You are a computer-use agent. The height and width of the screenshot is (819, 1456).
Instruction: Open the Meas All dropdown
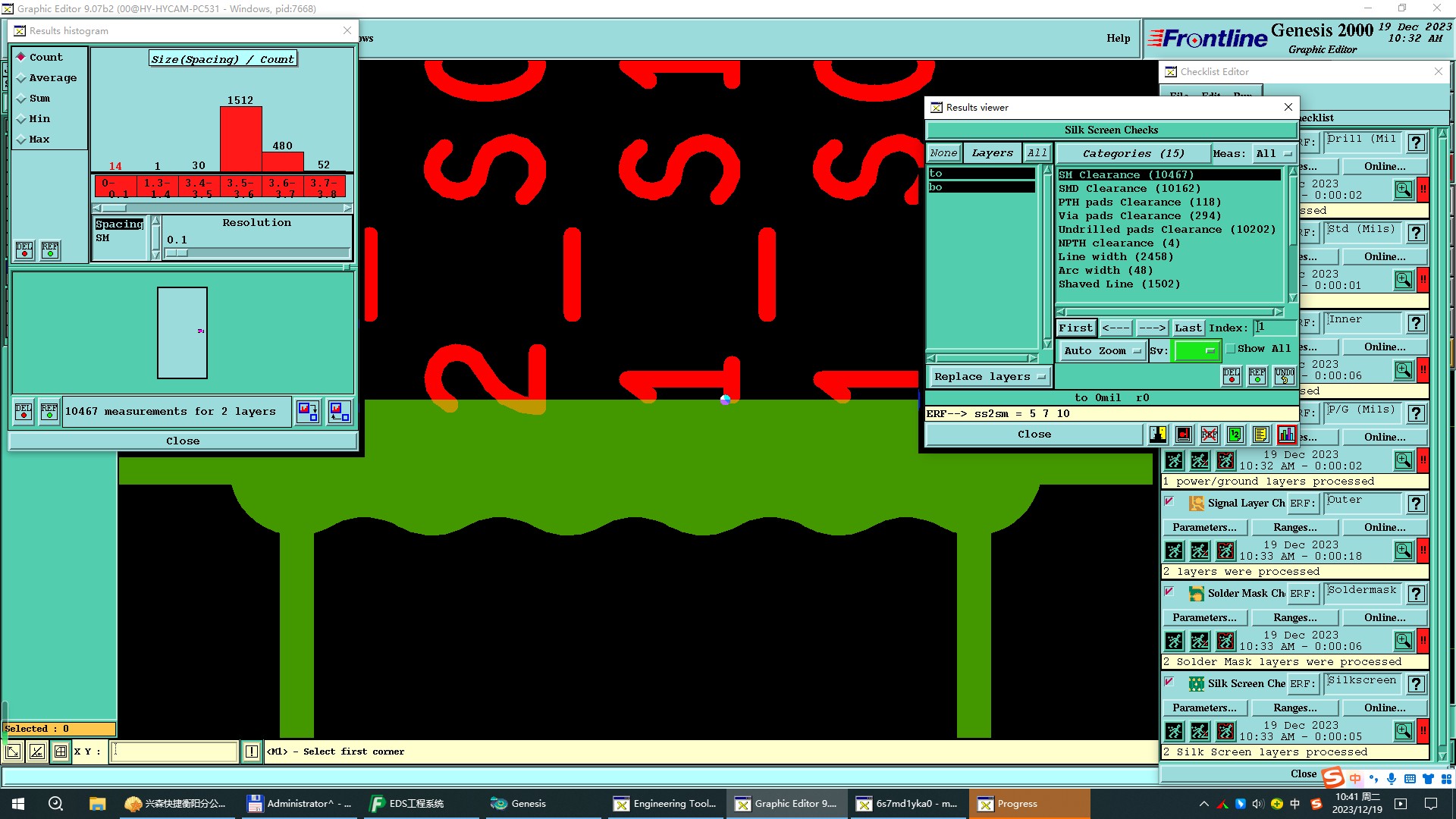(1273, 154)
